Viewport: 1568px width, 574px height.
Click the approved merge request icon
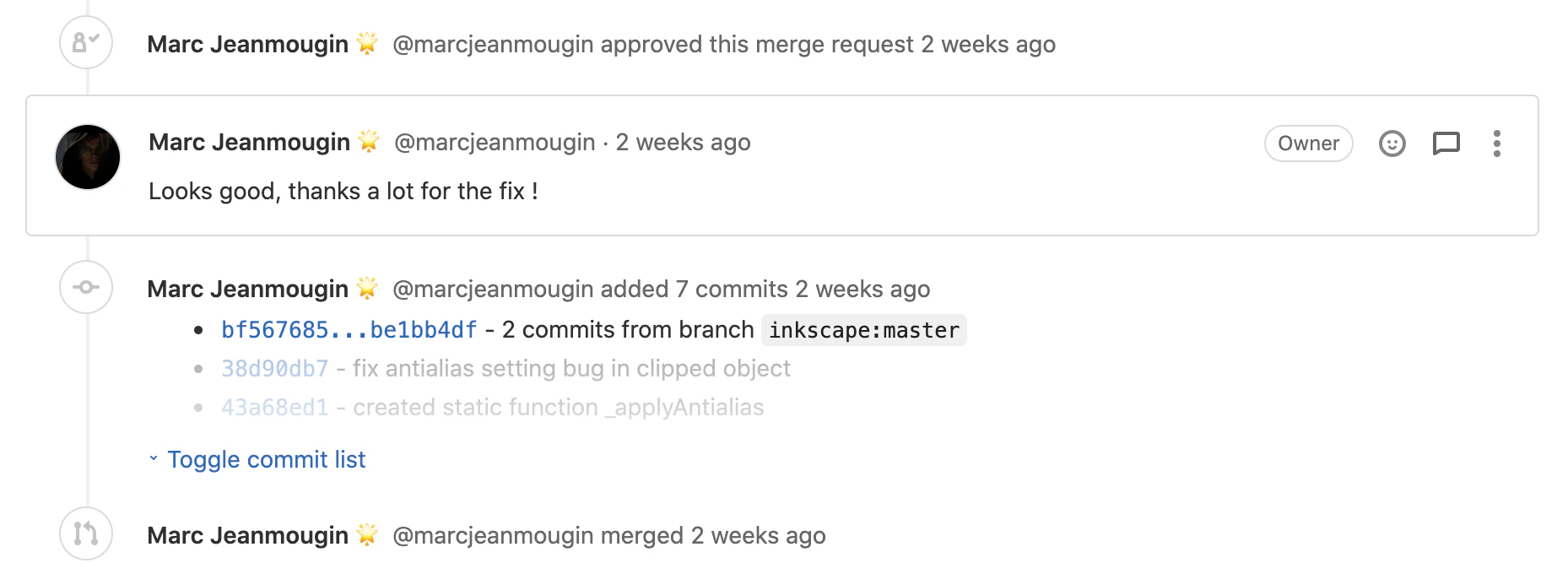pyautogui.click(x=86, y=42)
